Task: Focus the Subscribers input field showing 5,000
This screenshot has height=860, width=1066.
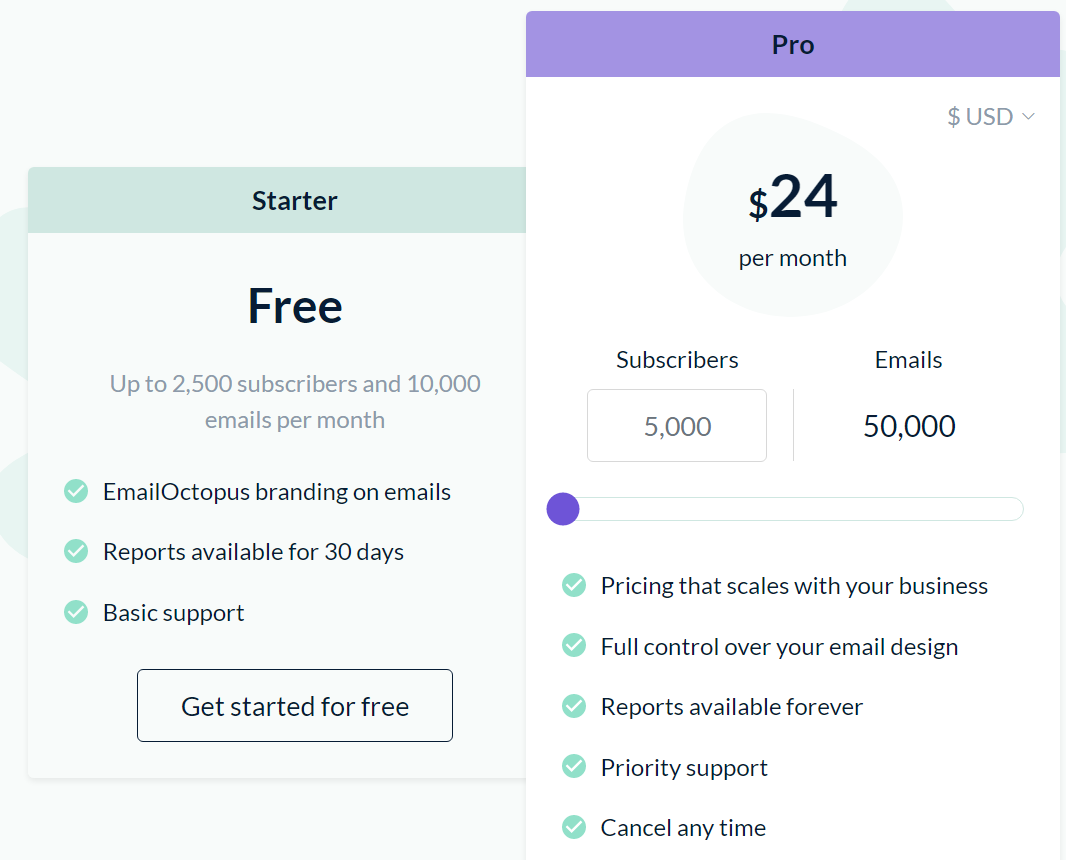Action: click(x=677, y=426)
